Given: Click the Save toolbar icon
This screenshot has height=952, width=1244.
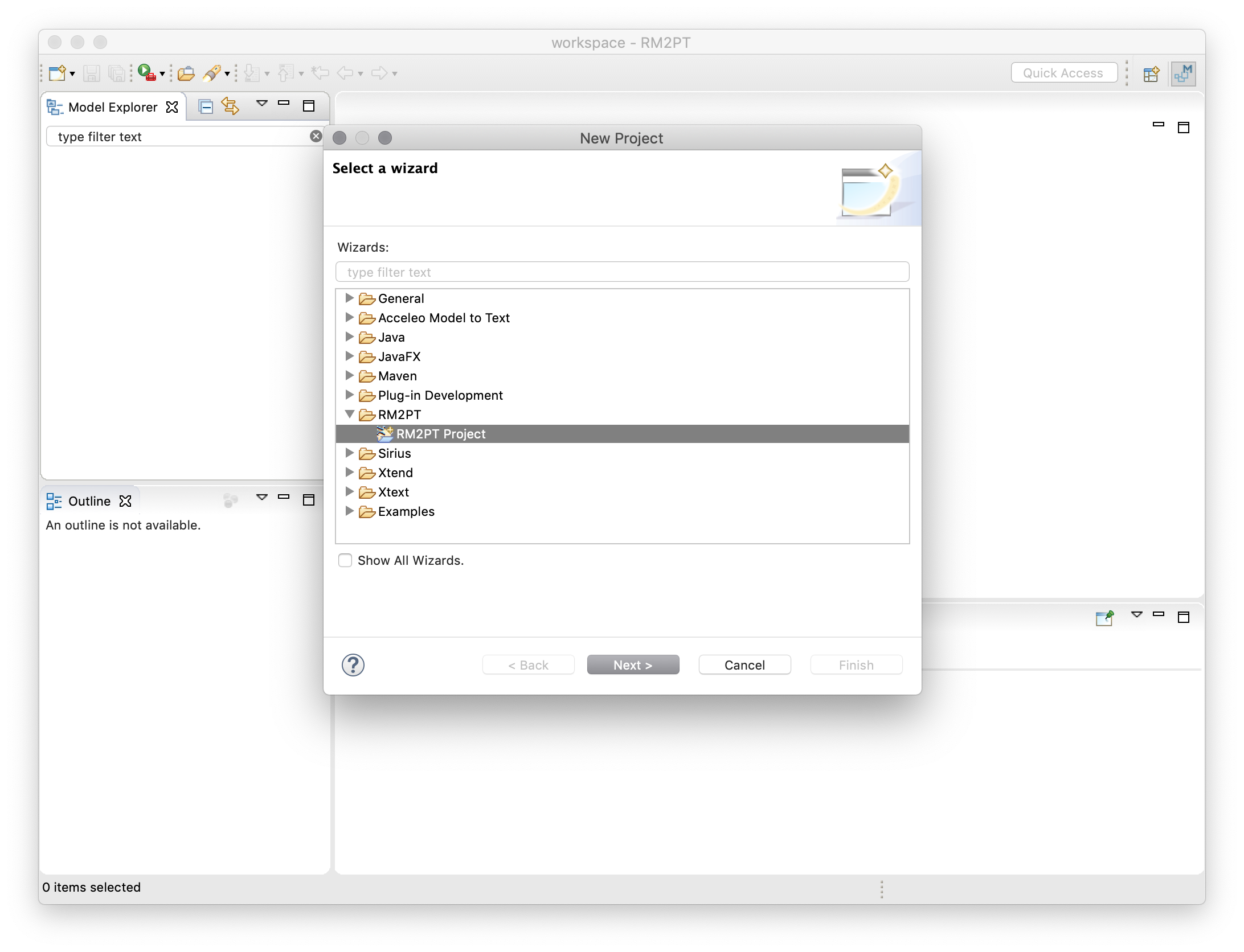Looking at the screenshot, I should pos(92,73).
